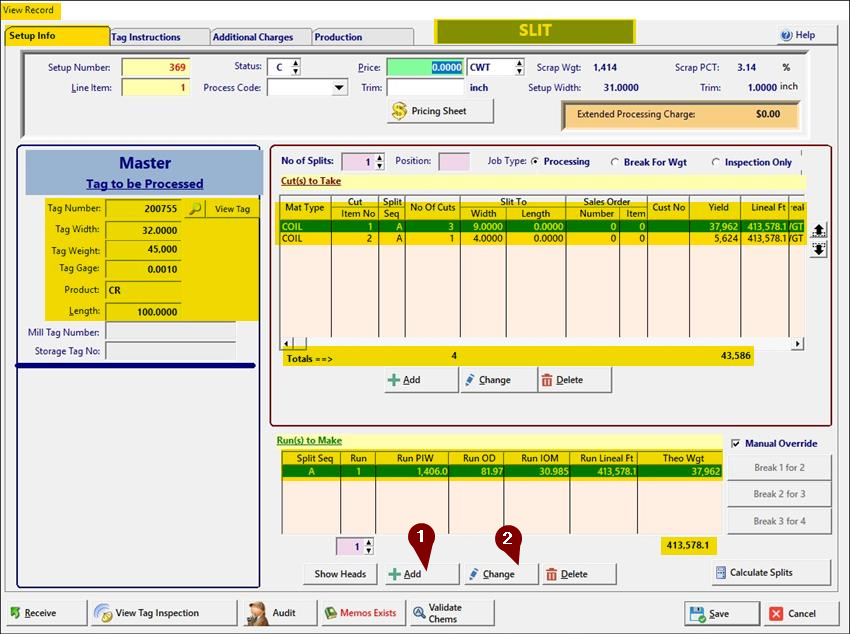Click the magnifier icon beside Tag Number

[195, 209]
